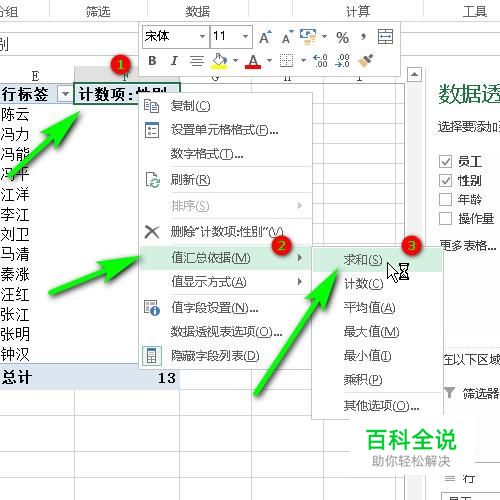The height and width of the screenshot is (500, 500).
Task: Click the filter funnel icon in pane
Action: click(449, 392)
